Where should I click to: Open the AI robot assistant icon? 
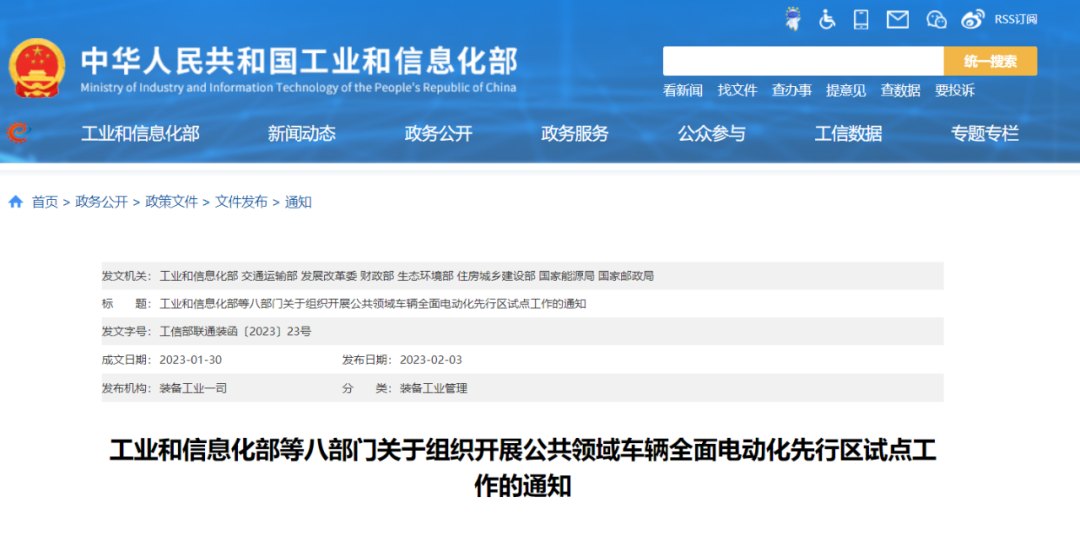point(793,19)
